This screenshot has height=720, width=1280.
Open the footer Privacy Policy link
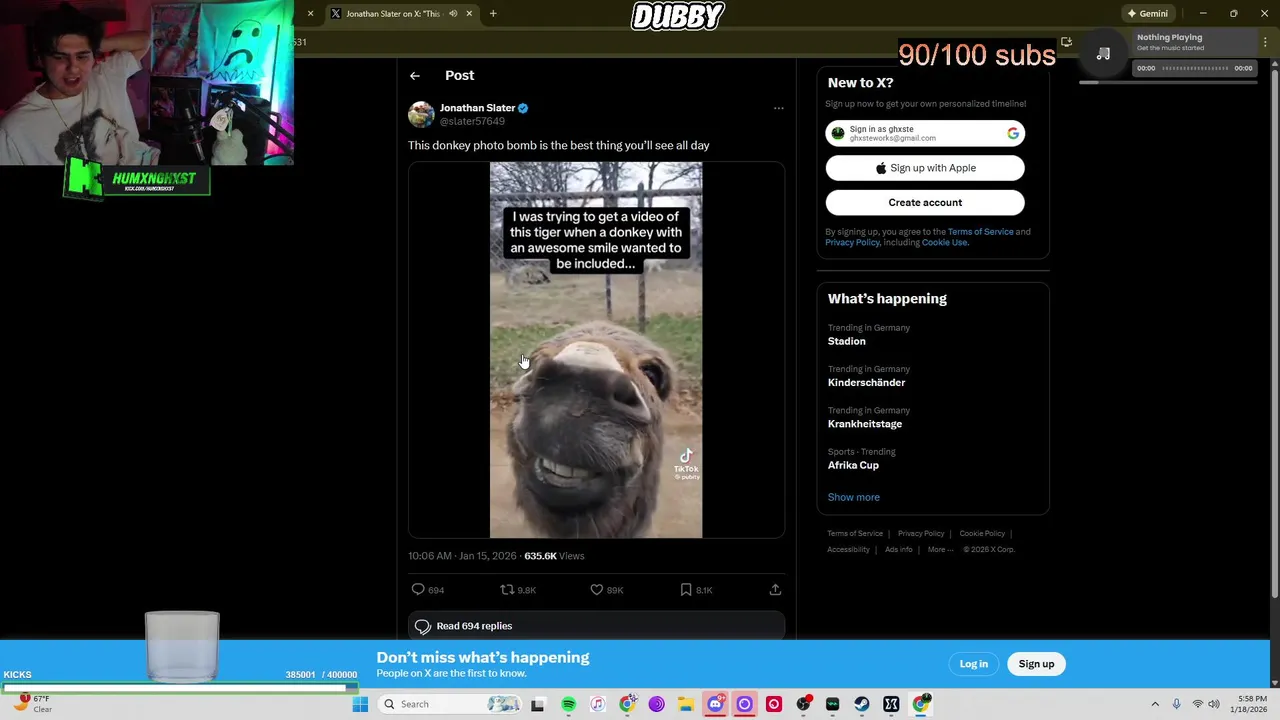[920, 534]
